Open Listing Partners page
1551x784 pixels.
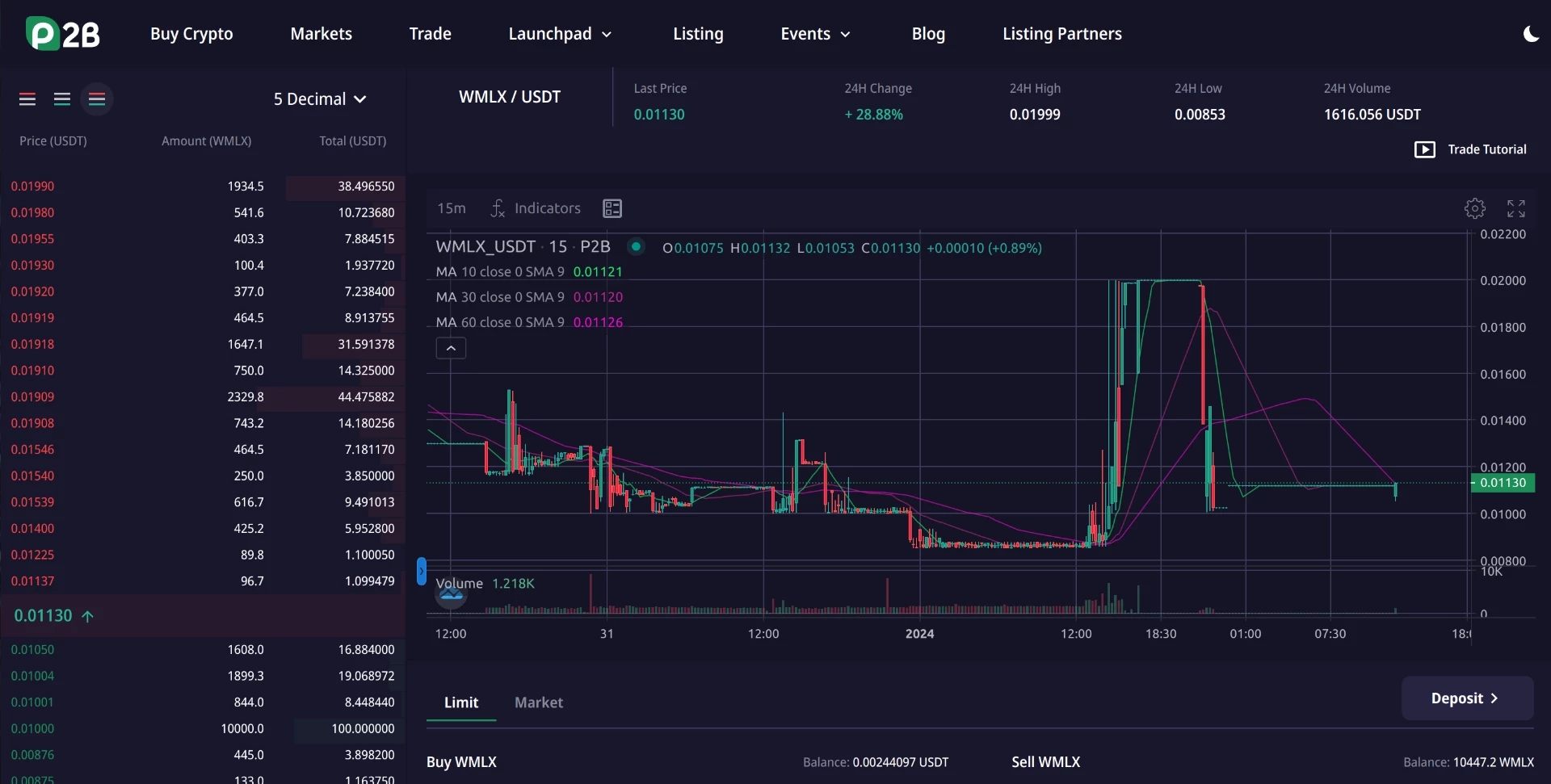[1062, 34]
